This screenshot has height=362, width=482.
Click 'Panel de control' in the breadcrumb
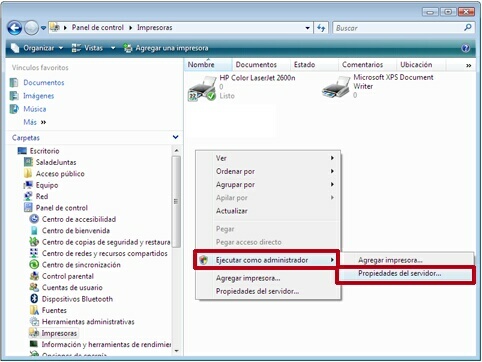98,28
